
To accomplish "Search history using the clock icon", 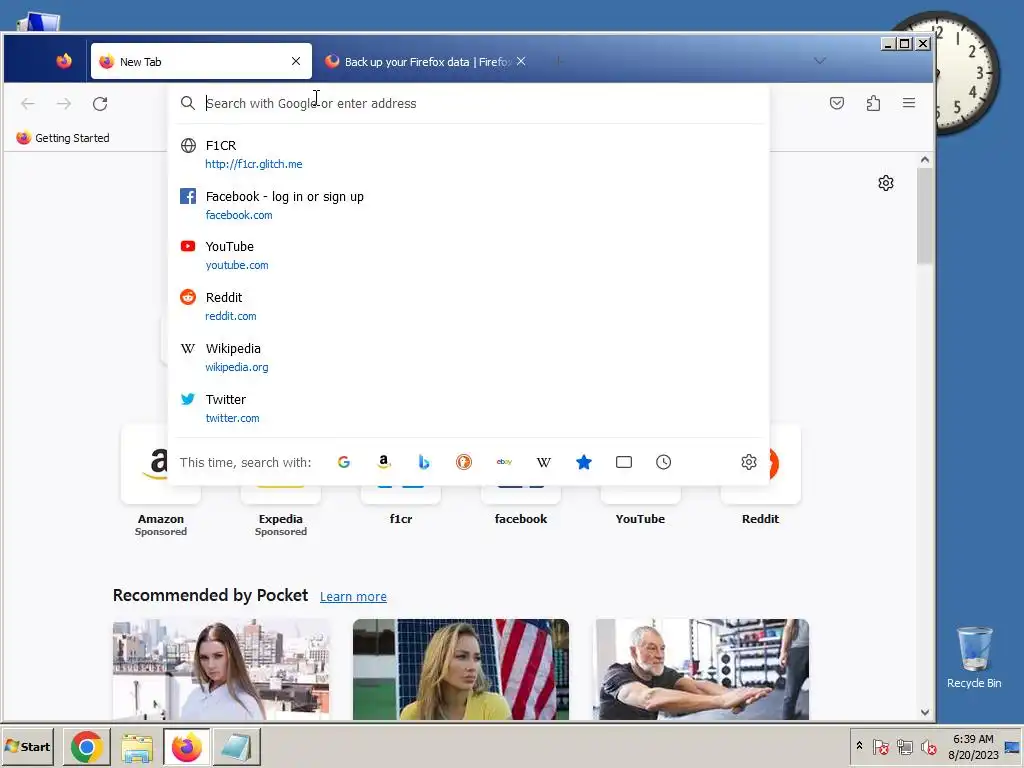I will (x=664, y=462).
